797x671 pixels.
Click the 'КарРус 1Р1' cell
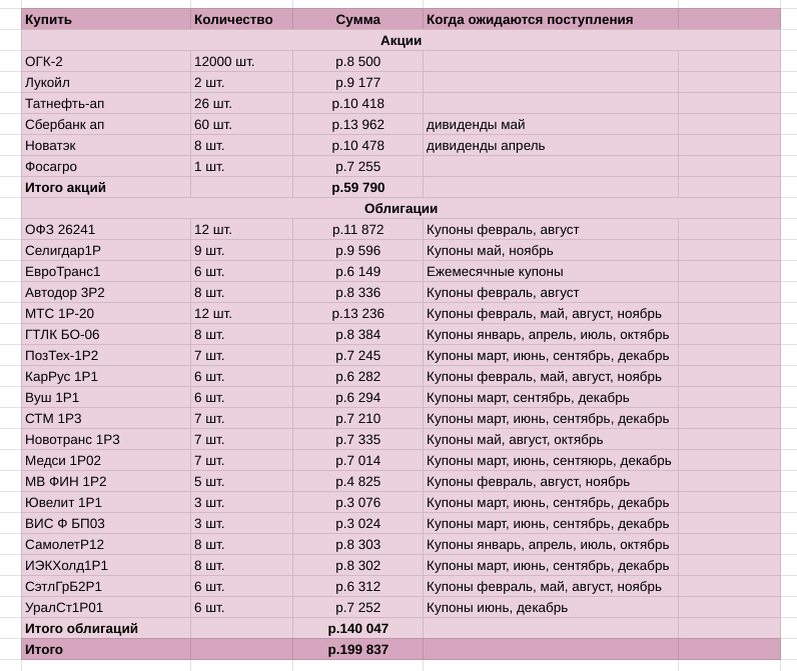tap(106, 377)
